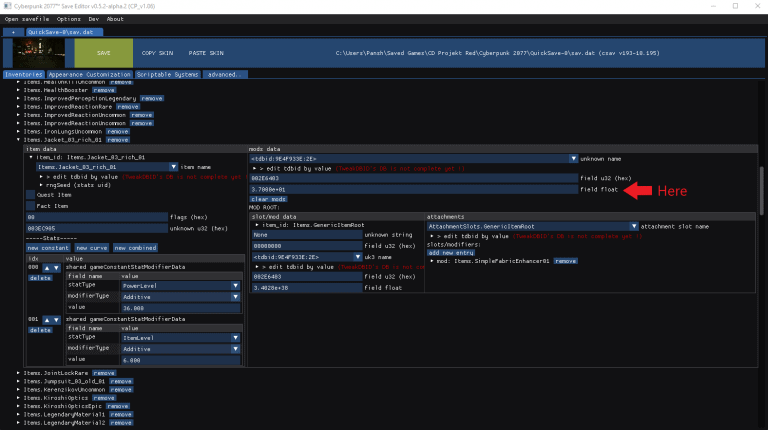768x430 pixels.
Task: Click the vertical scrollbar handle
Action: [x=762, y=190]
